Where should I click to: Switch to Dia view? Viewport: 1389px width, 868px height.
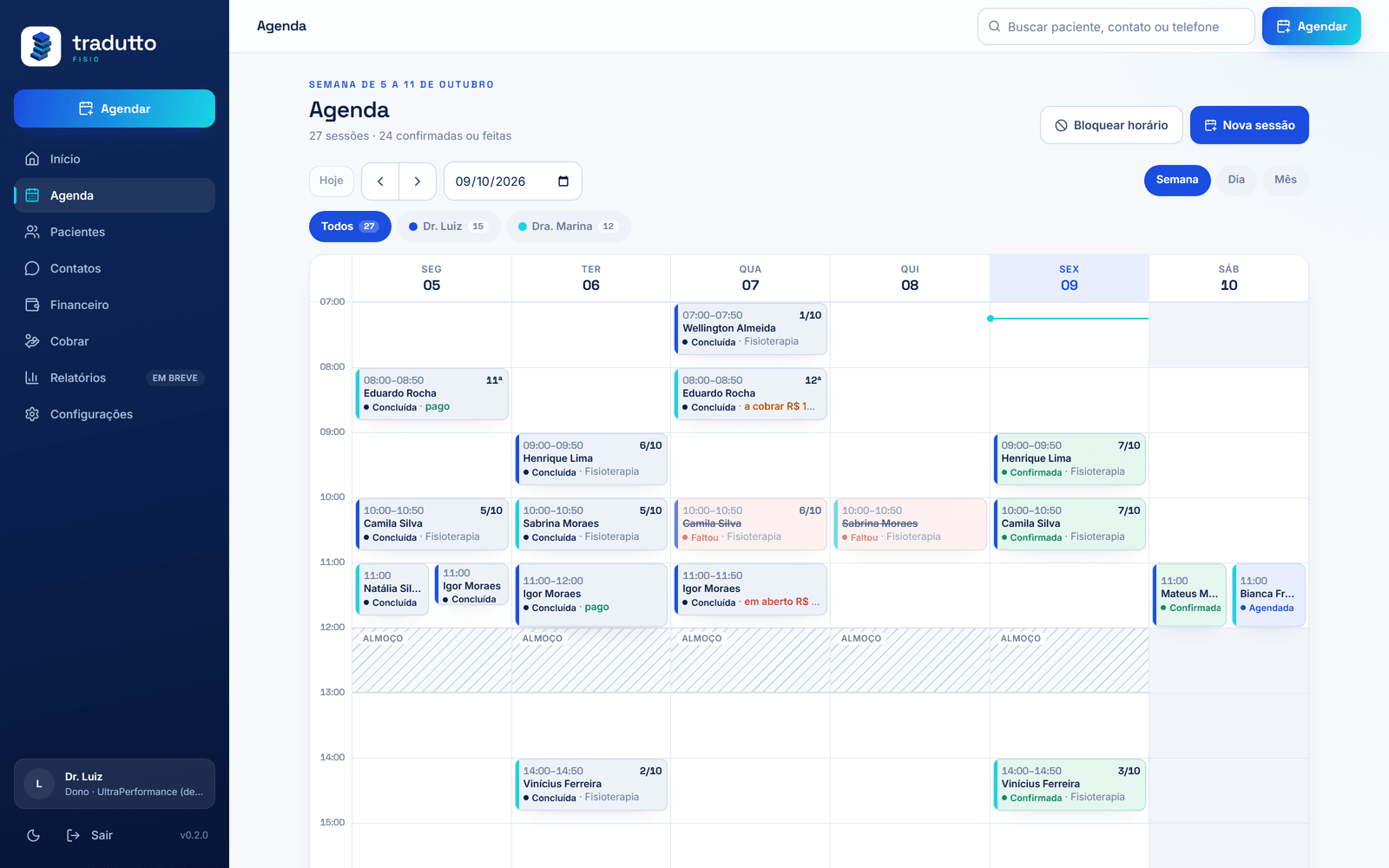click(1236, 180)
